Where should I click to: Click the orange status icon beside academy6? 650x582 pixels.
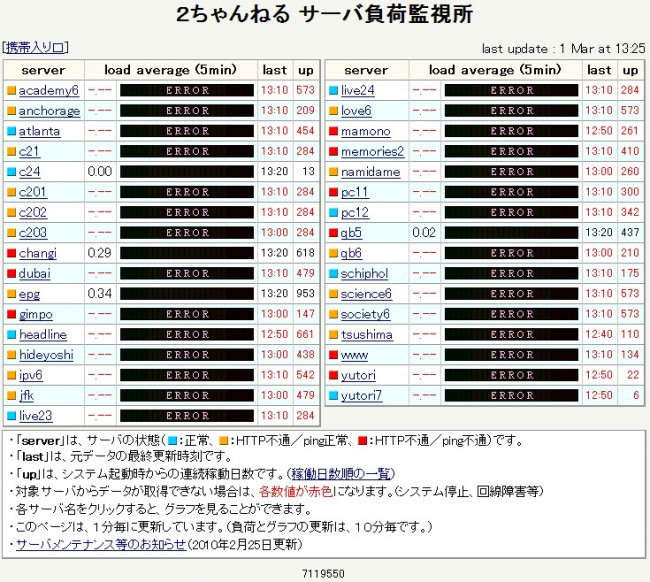click(x=12, y=90)
